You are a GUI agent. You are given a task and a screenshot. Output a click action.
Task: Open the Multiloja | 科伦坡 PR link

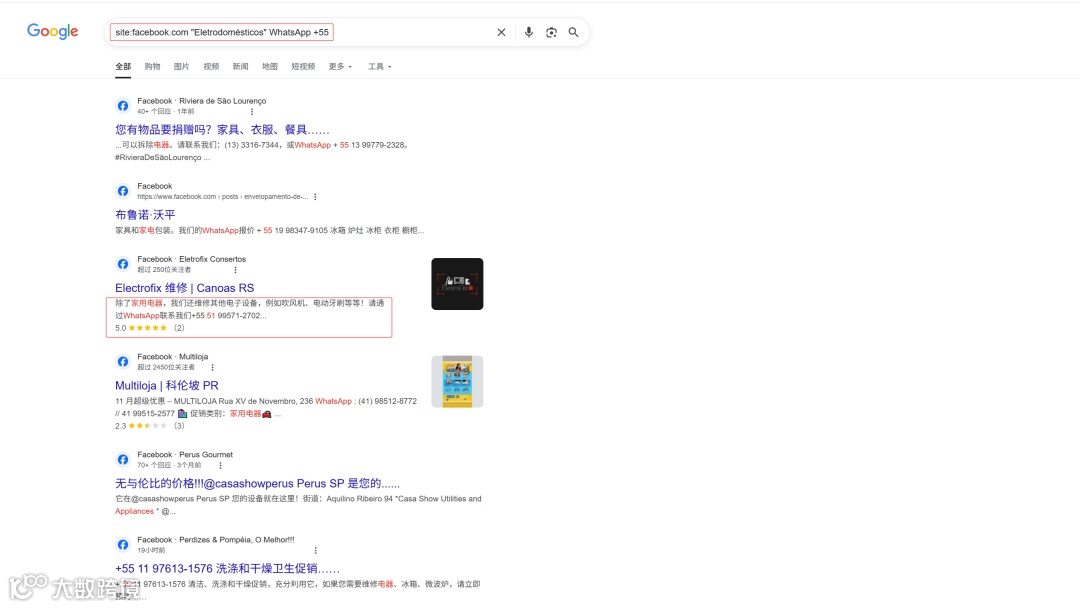(x=167, y=386)
